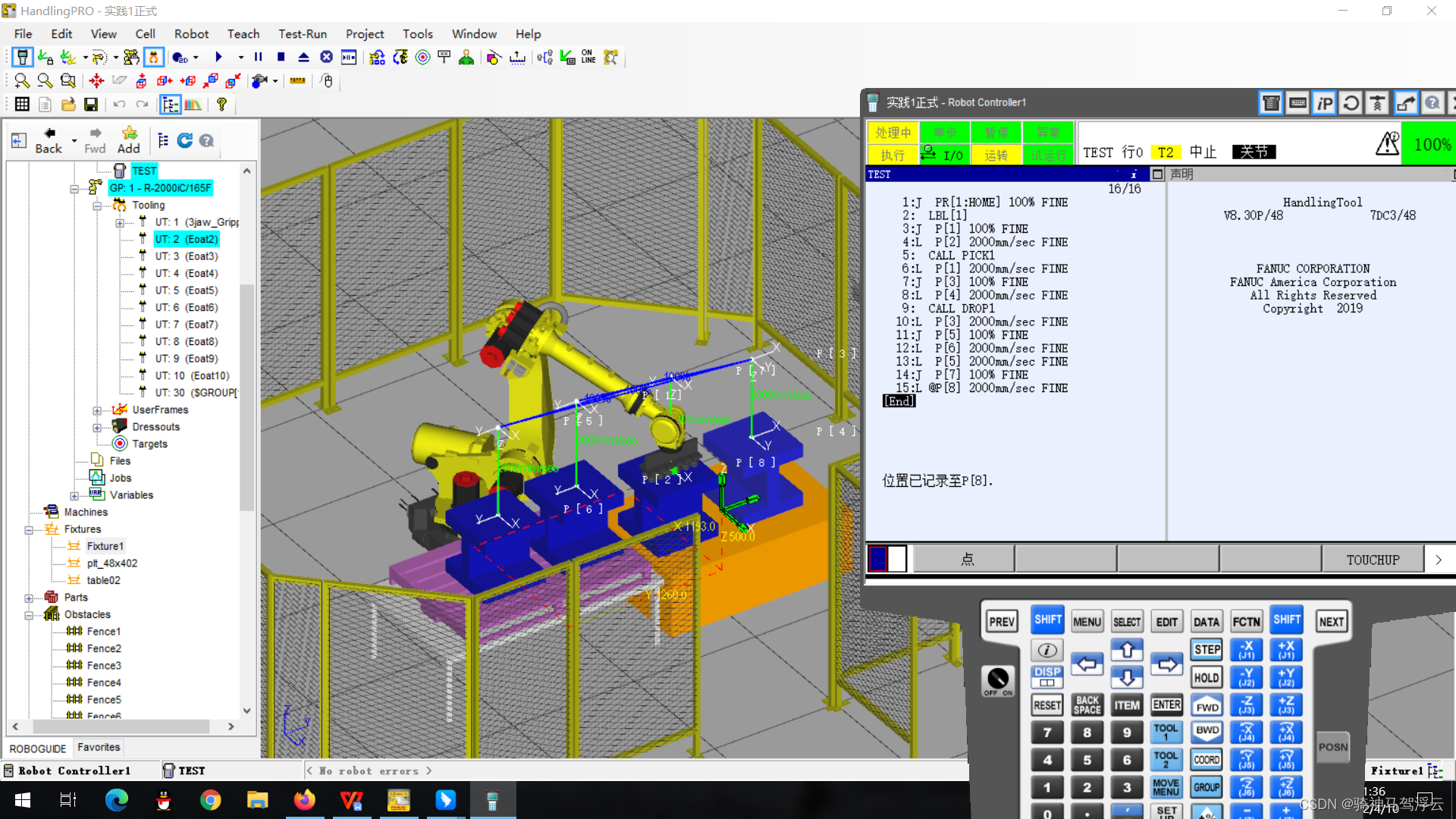Switch to the Favorites tab
This screenshot has width=1456, height=819.
coord(99,748)
